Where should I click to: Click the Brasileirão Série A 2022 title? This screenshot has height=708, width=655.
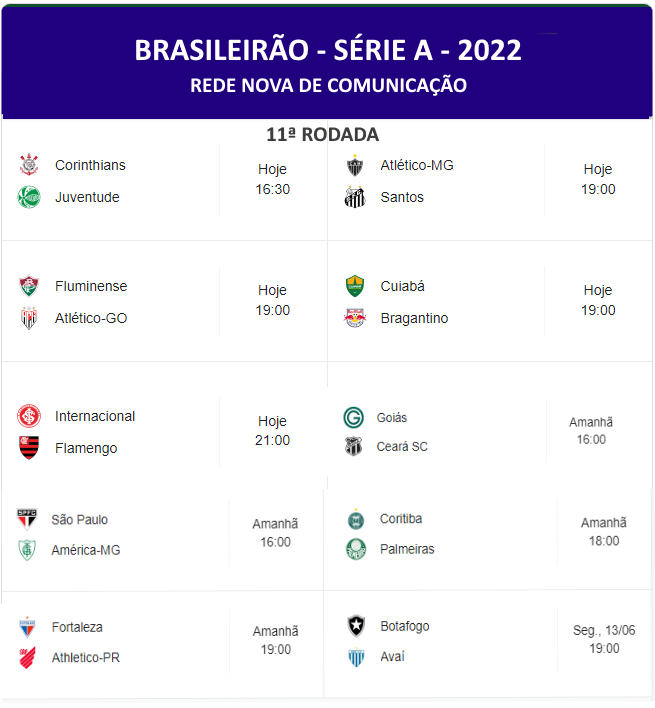point(328,50)
